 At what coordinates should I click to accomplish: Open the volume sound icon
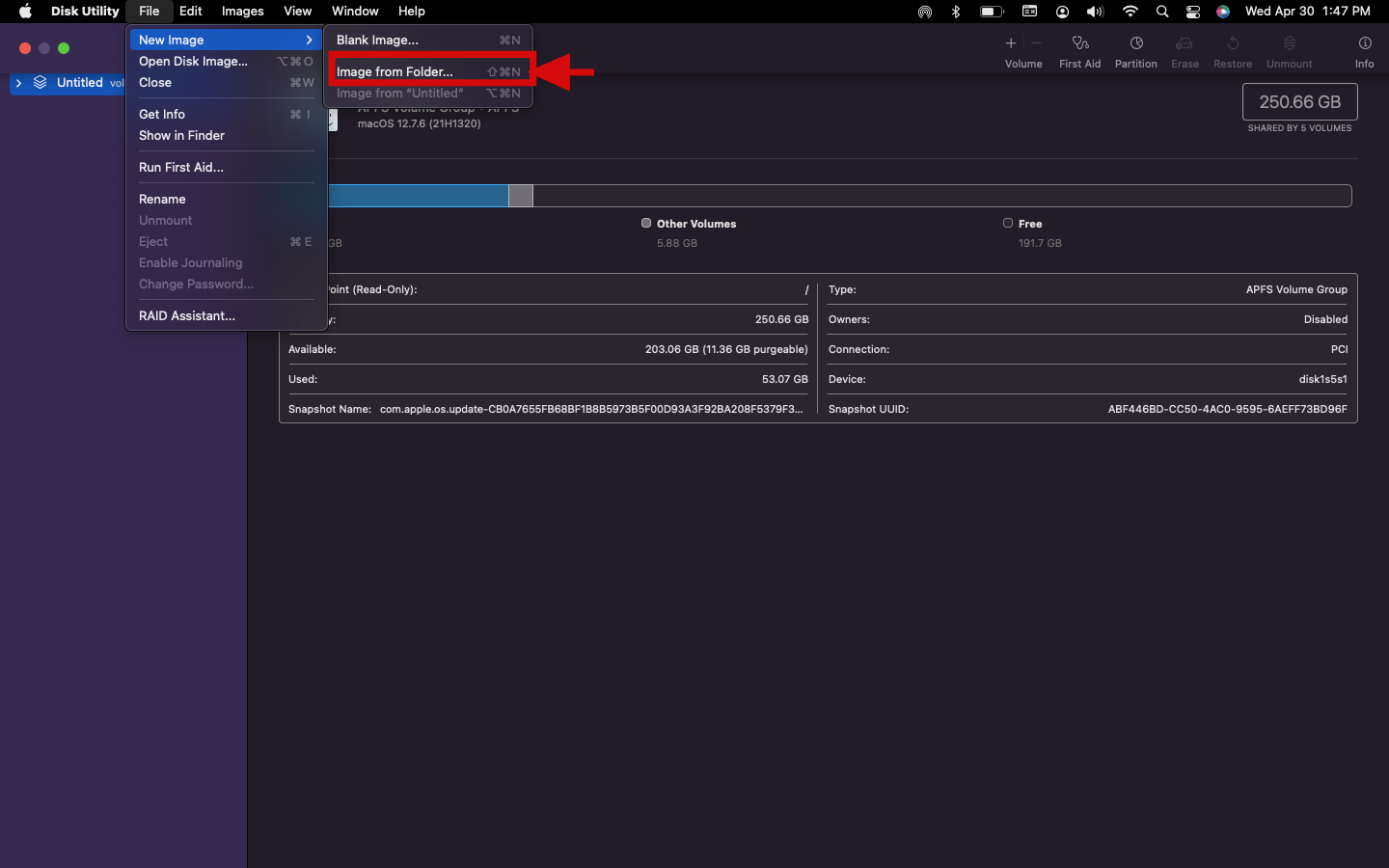point(1095,12)
